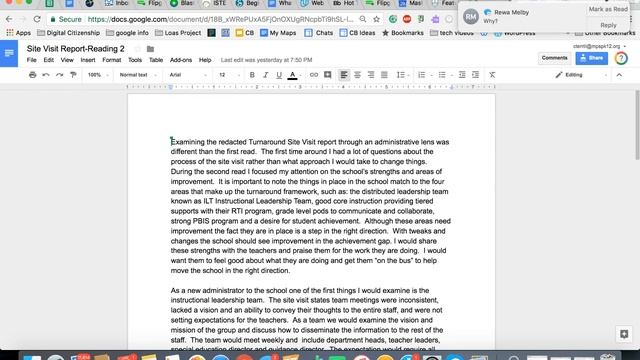Open the Apps bookmarks shortcut
Viewport: 640px width, 360px height.
(18, 33)
